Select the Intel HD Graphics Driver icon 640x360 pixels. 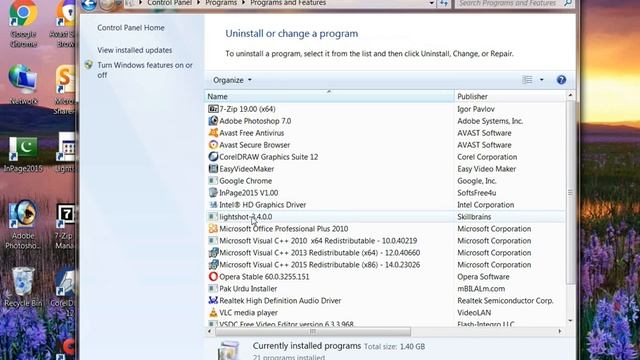click(x=213, y=204)
